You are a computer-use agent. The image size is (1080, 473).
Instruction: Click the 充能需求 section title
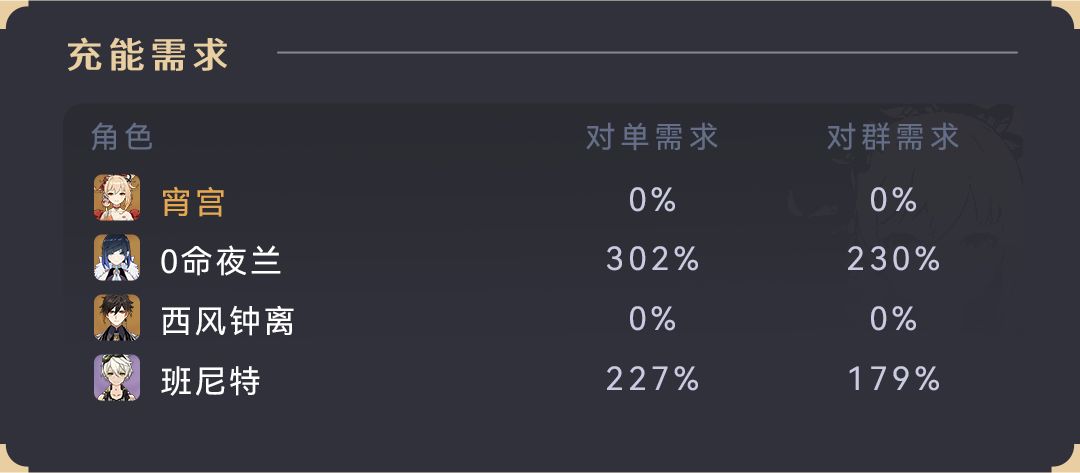[x=148, y=54]
